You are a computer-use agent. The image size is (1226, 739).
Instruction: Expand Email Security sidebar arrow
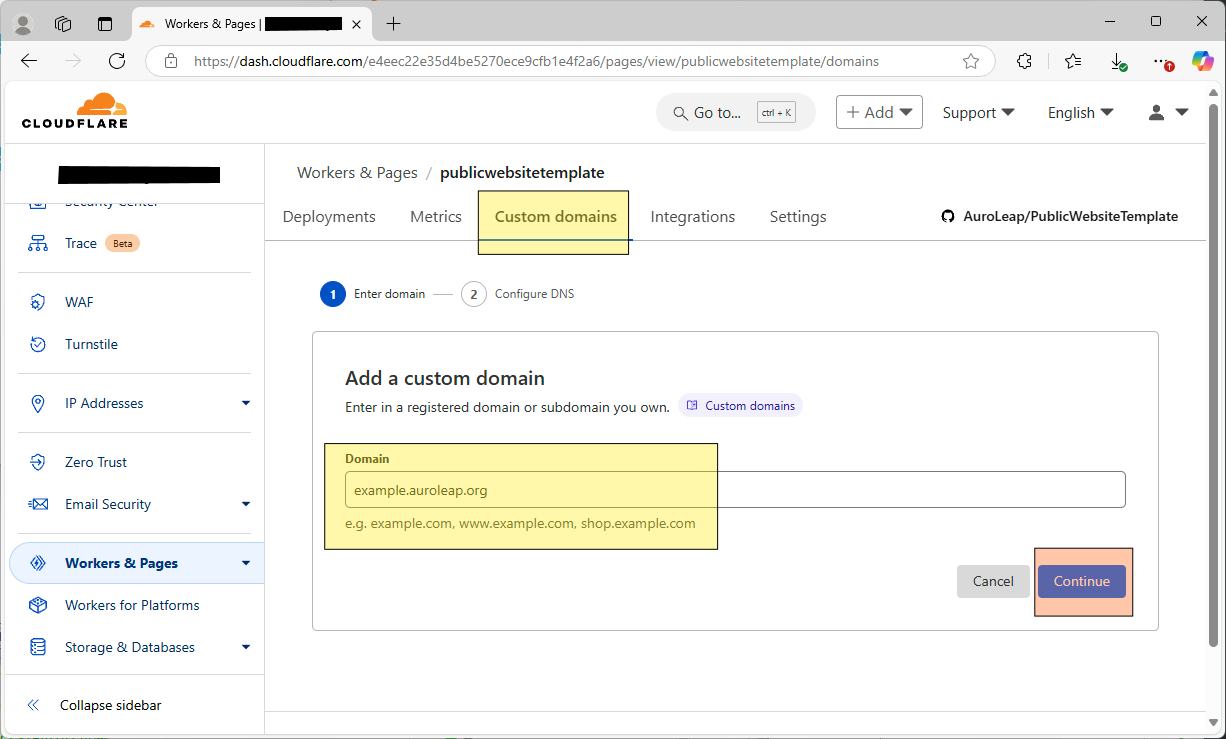click(x=246, y=504)
